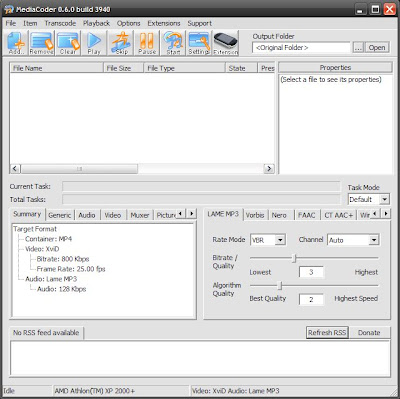Click file list scrollbar right arrow

tap(269, 169)
